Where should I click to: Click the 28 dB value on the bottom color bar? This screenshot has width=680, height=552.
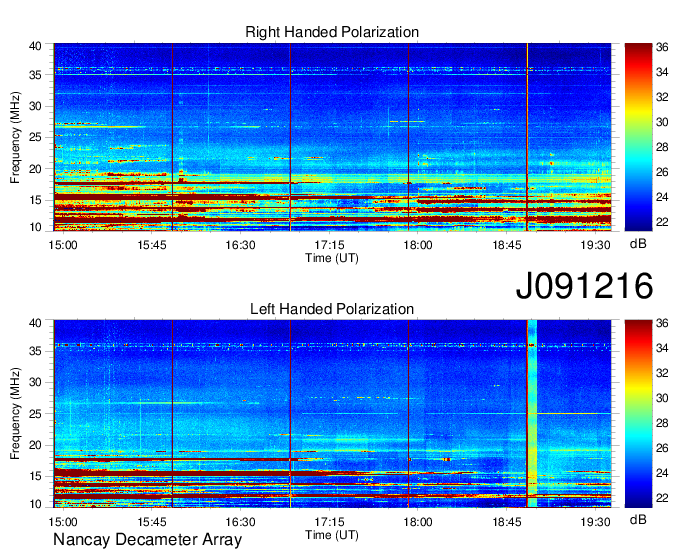click(662, 423)
